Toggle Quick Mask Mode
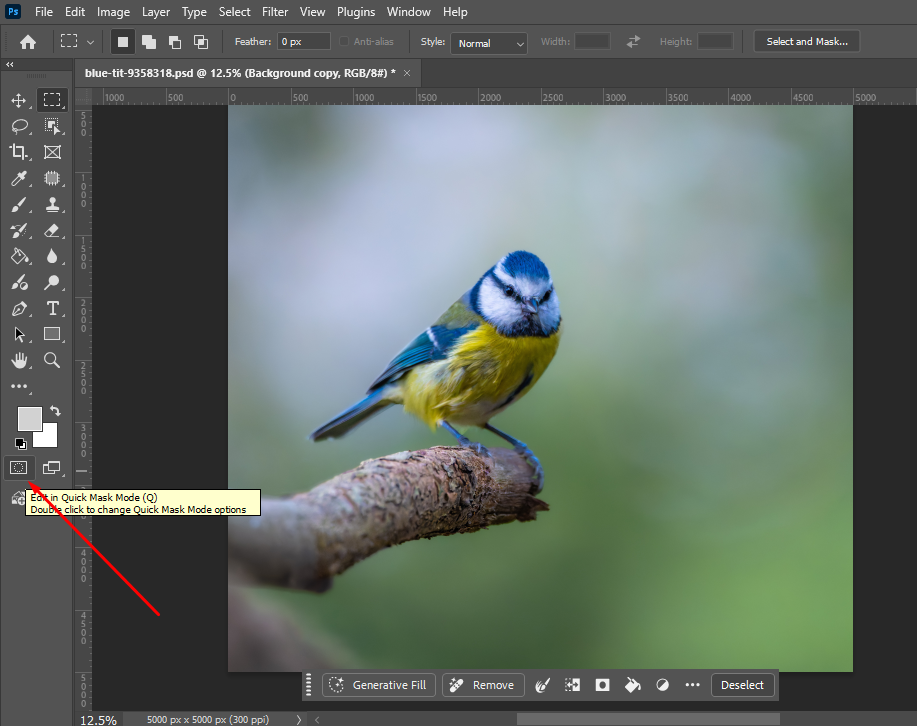This screenshot has width=917, height=726. pyautogui.click(x=18, y=467)
